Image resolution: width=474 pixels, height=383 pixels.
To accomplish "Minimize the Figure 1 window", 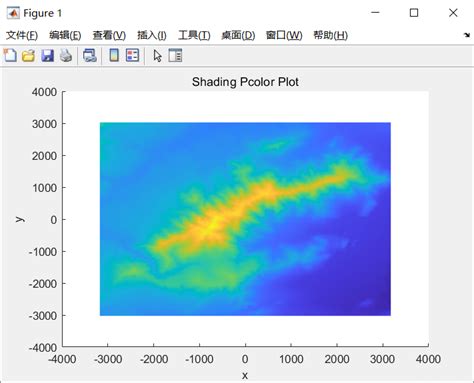I will tap(375, 13).
